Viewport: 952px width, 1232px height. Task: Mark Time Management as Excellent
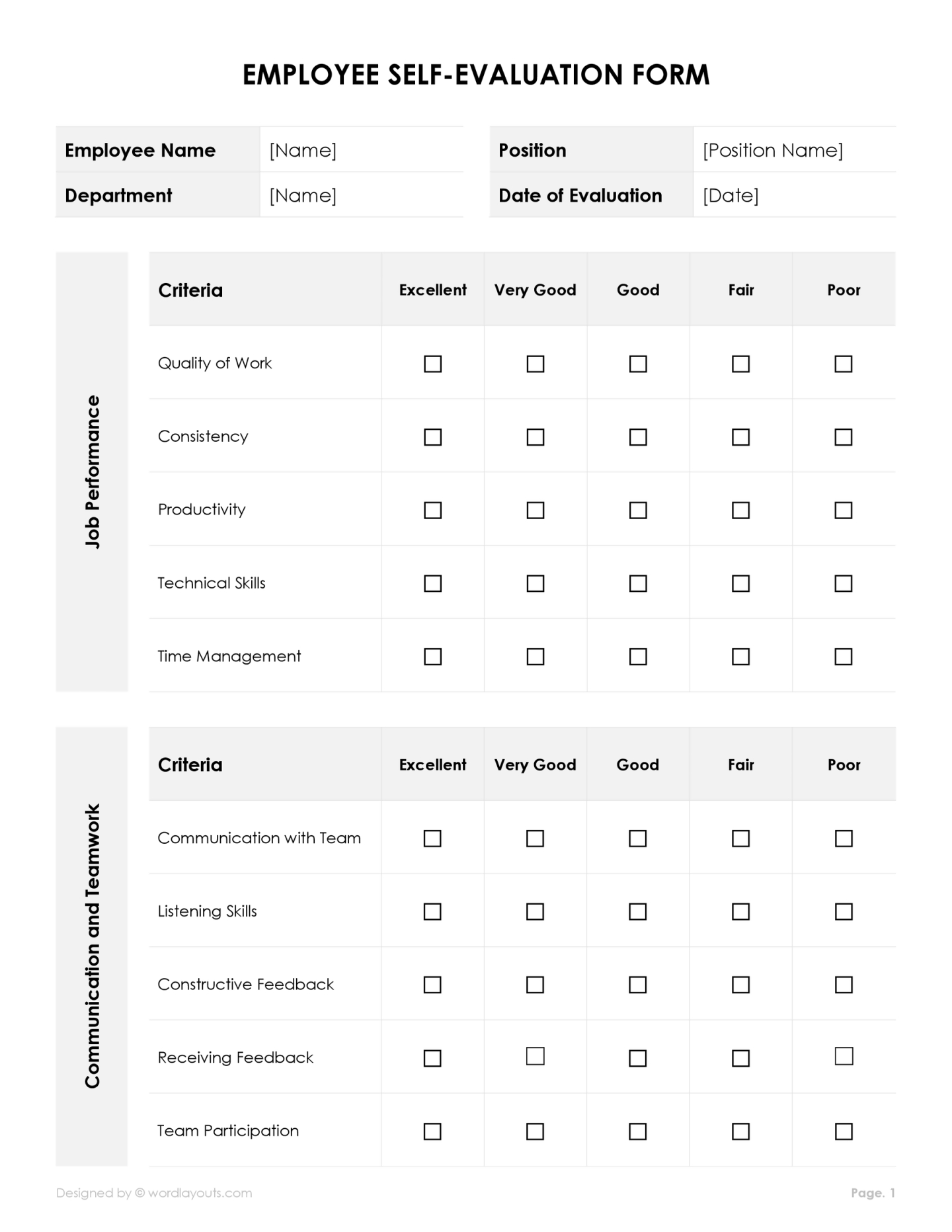point(432,656)
